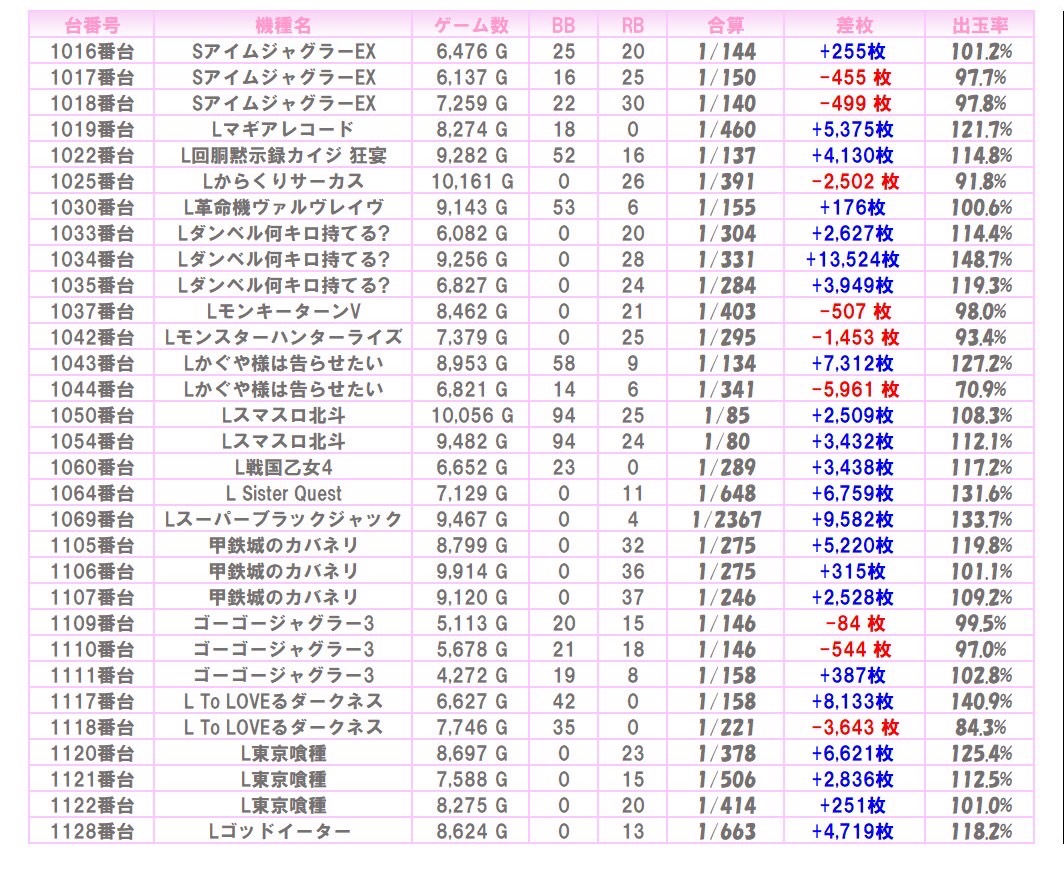1064x870 pixels.
Task: Click the 機種名 column header
Action: click(x=283, y=26)
